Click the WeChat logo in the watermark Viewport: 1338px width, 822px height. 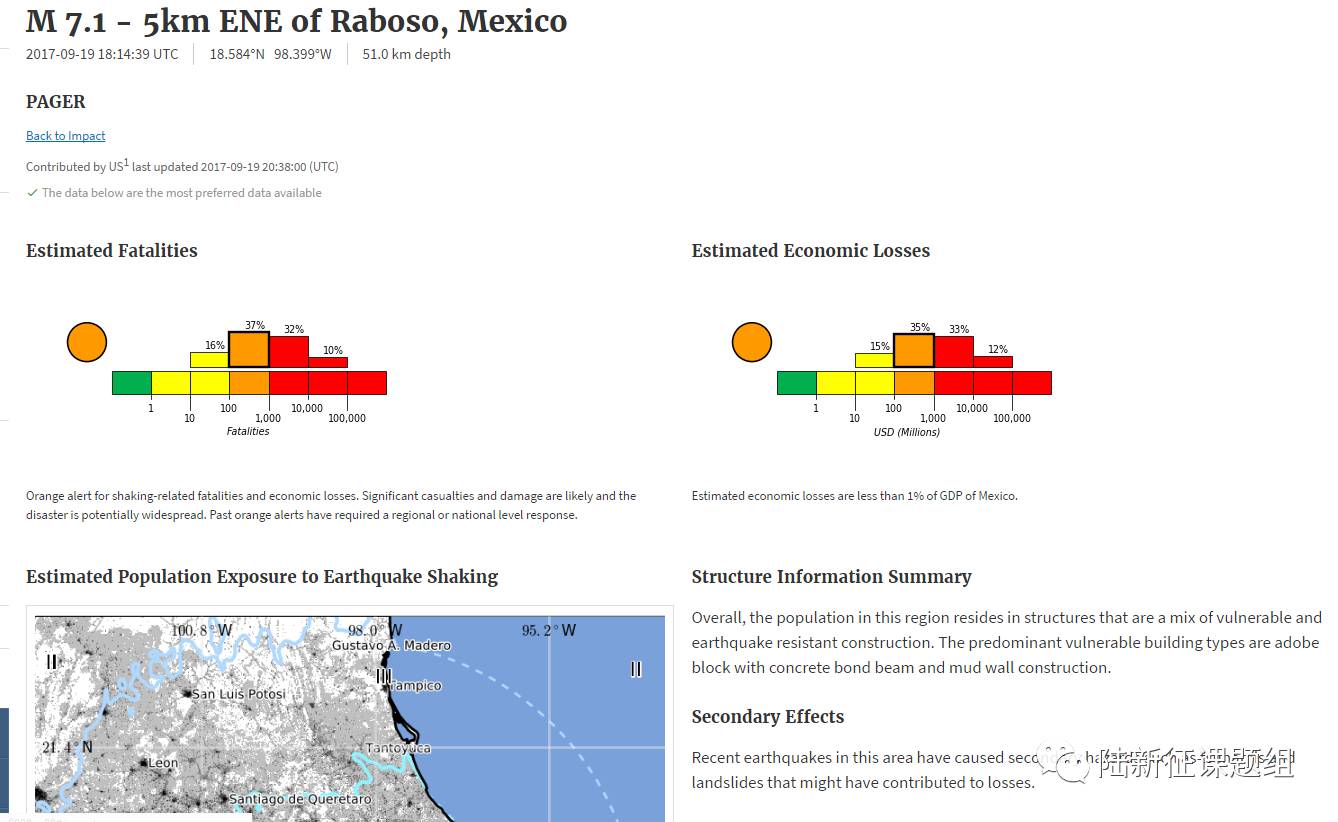pos(1063,764)
